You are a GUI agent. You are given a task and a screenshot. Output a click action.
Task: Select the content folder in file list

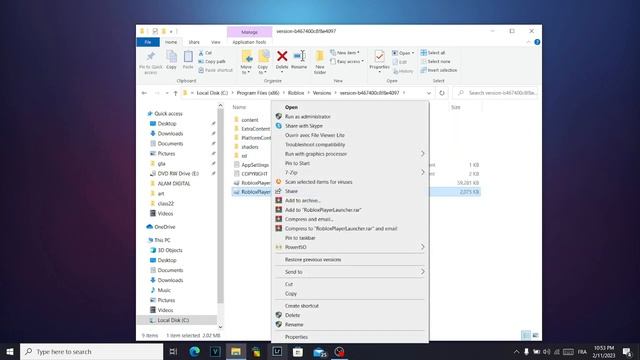pos(250,120)
